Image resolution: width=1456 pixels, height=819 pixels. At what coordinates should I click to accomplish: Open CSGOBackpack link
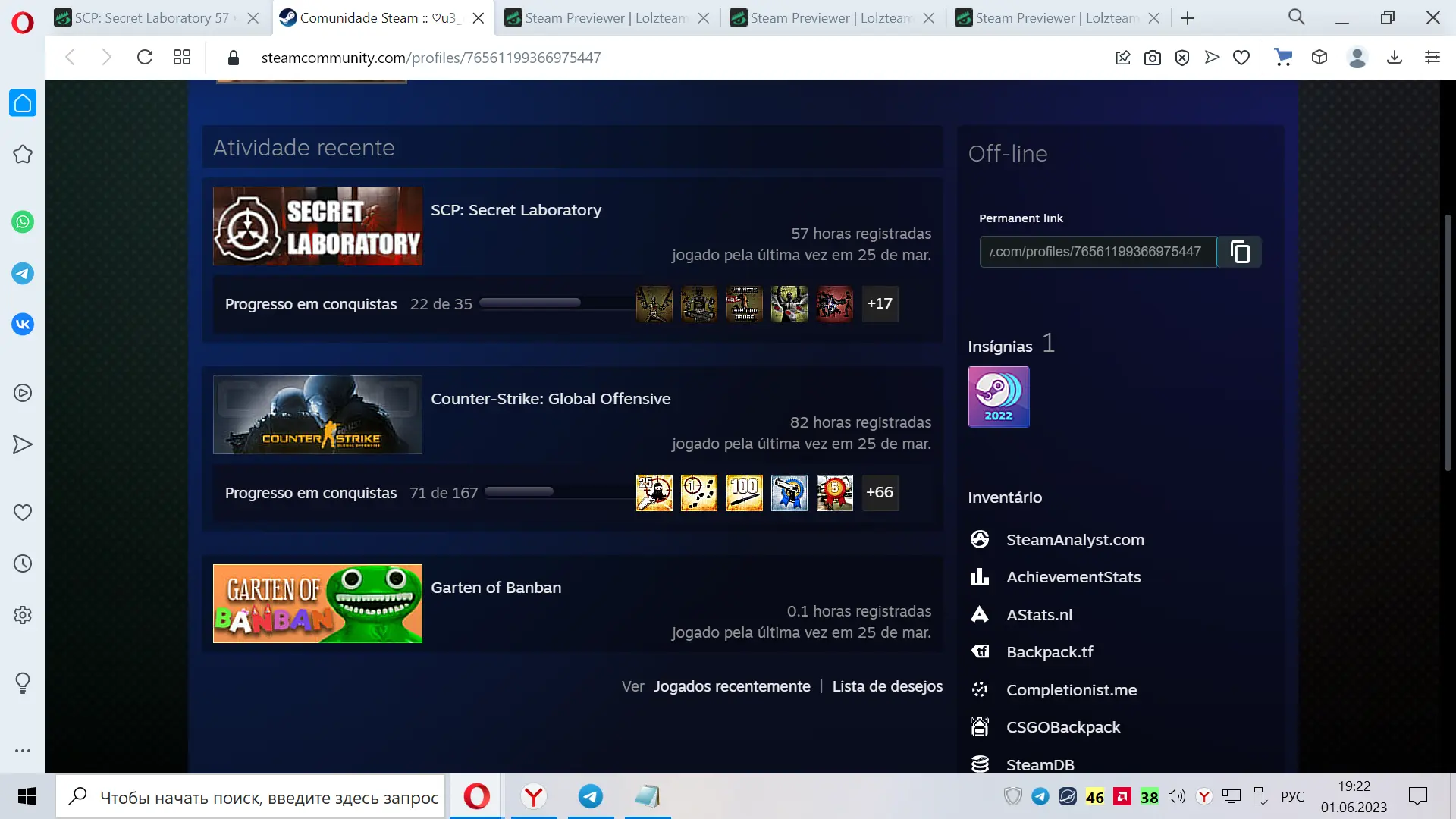(x=1063, y=727)
